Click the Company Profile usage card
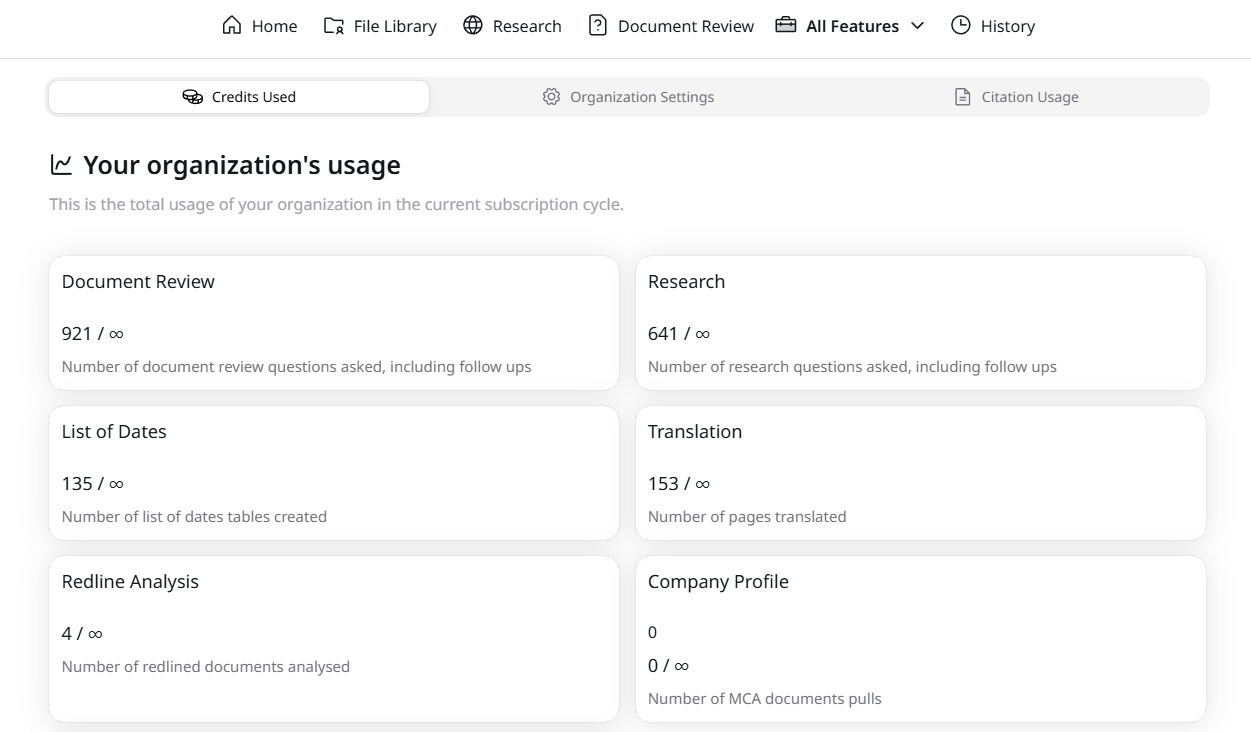This screenshot has height=732, width=1251. click(x=920, y=638)
